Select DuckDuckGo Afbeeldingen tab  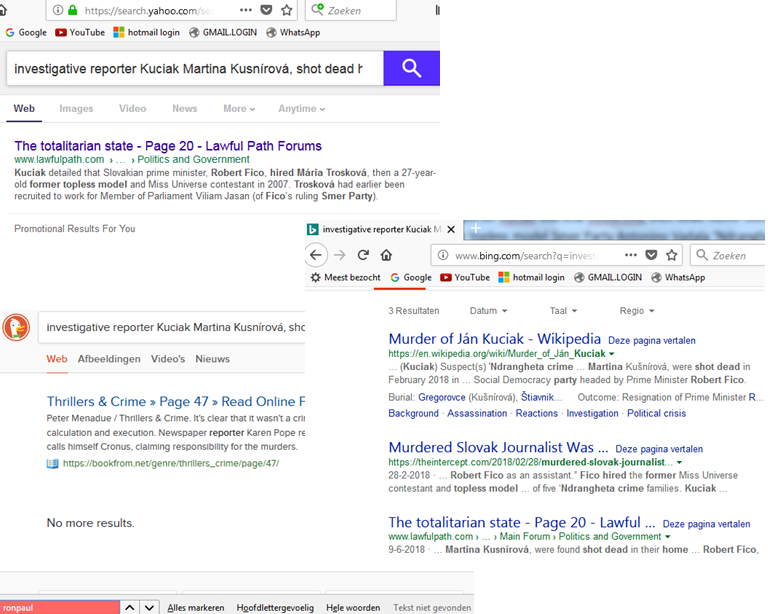[109, 359]
